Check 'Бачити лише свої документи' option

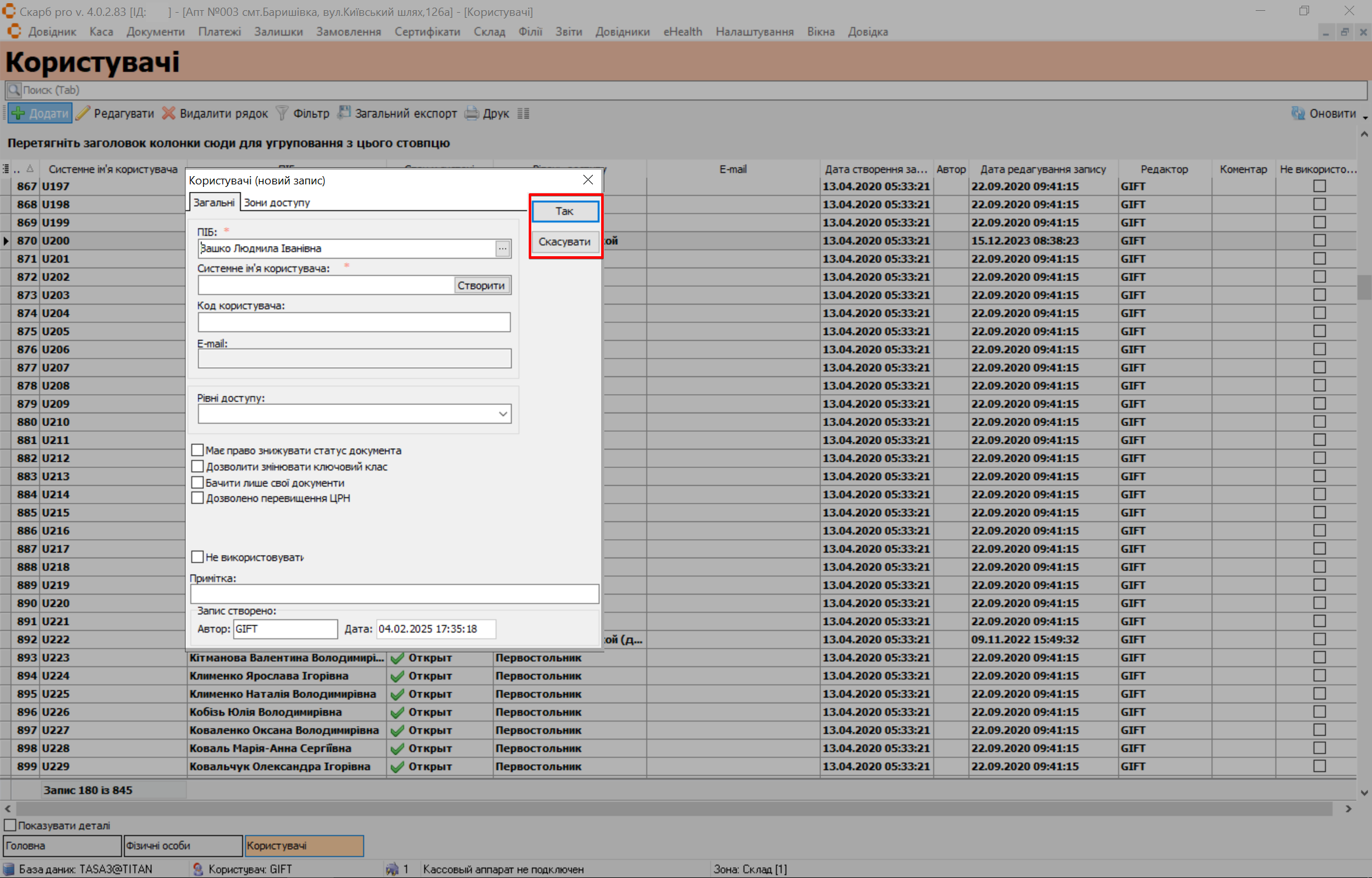(x=198, y=483)
